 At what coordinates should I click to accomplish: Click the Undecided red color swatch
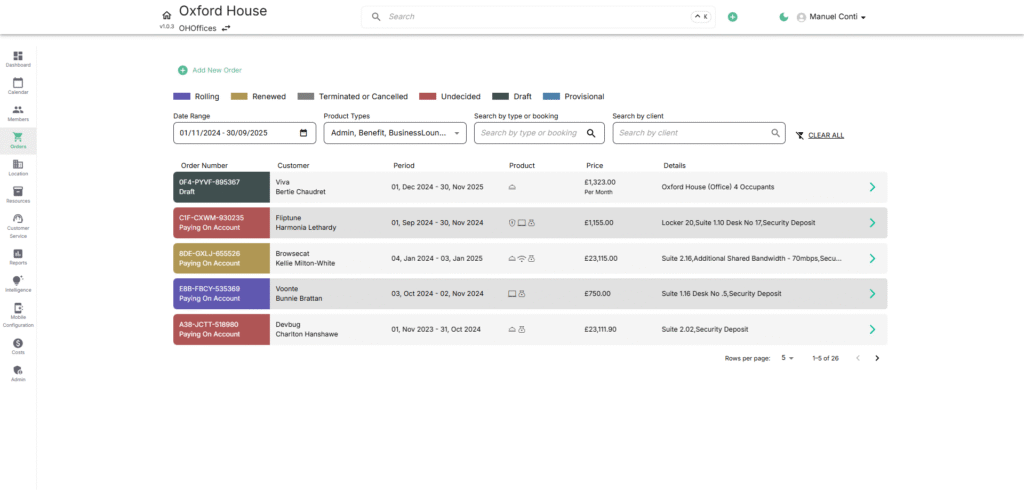[x=428, y=97]
